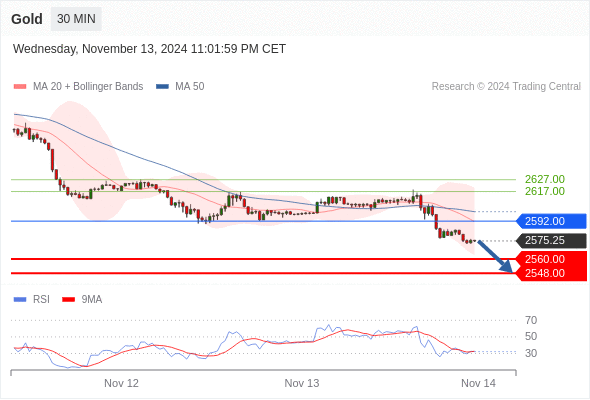This screenshot has width=590, height=400.
Task: Click the Gold chart title
Action: (27, 19)
